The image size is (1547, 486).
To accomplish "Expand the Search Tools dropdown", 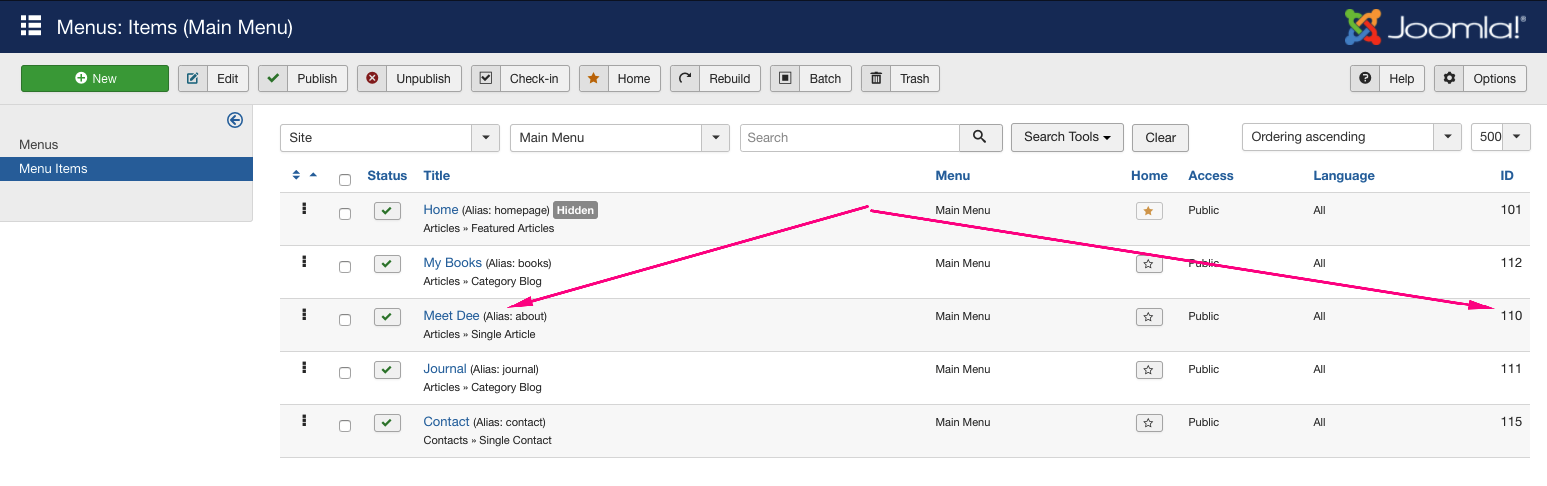I will [x=1067, y=137].
